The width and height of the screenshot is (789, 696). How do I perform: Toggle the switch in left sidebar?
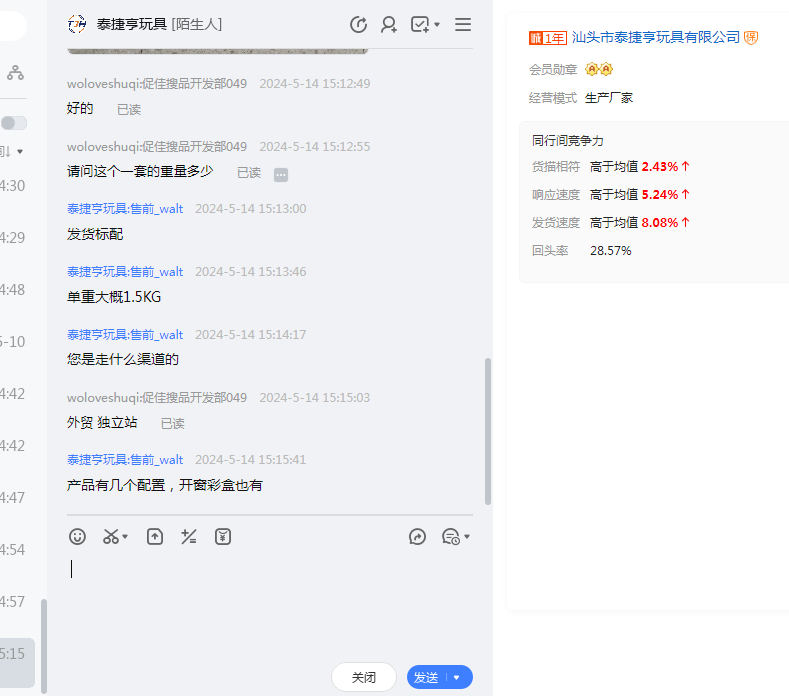(14, 123)
